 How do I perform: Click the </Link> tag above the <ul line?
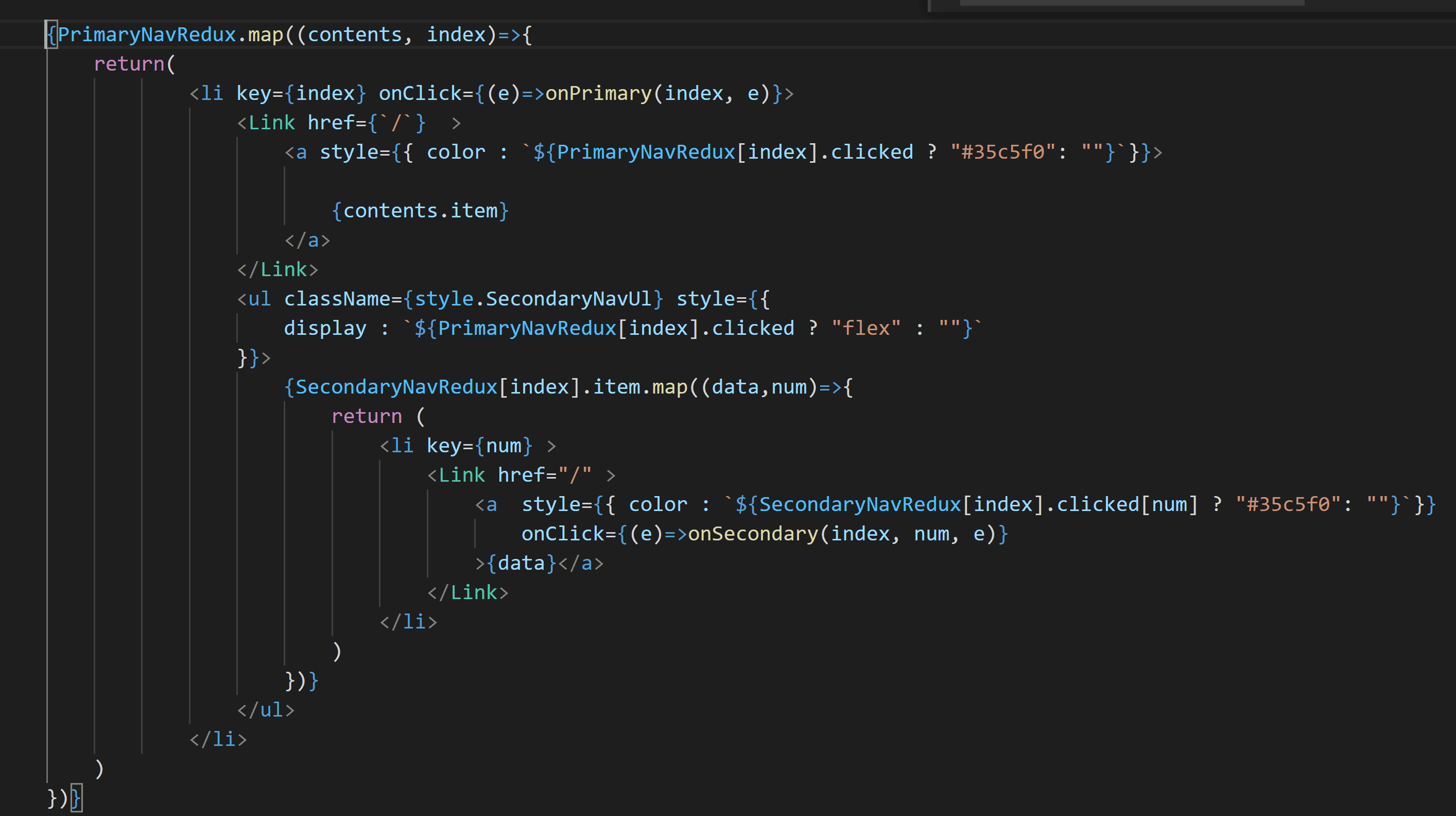tap(278, 270)
